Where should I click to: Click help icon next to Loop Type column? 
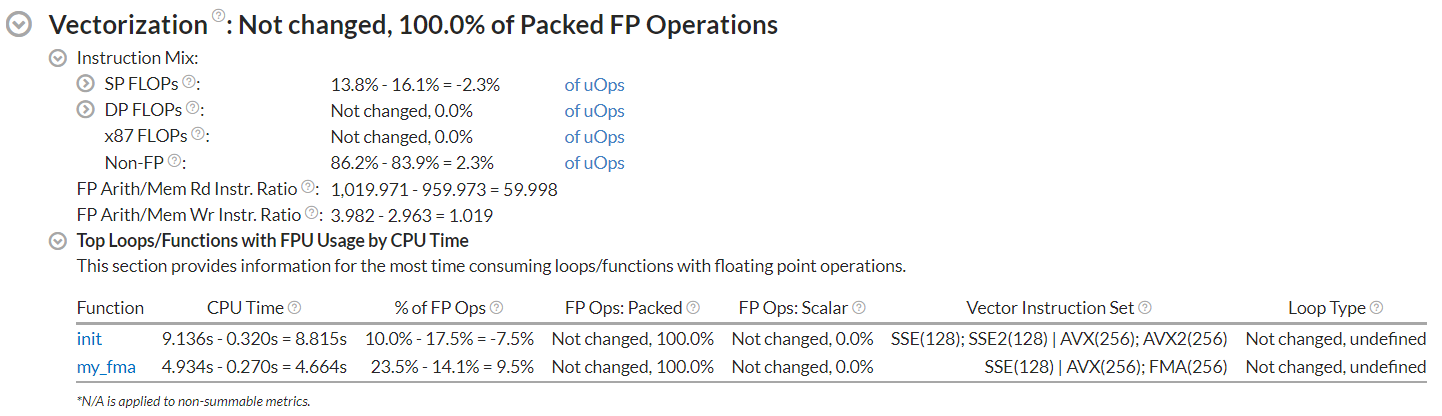1376,308
